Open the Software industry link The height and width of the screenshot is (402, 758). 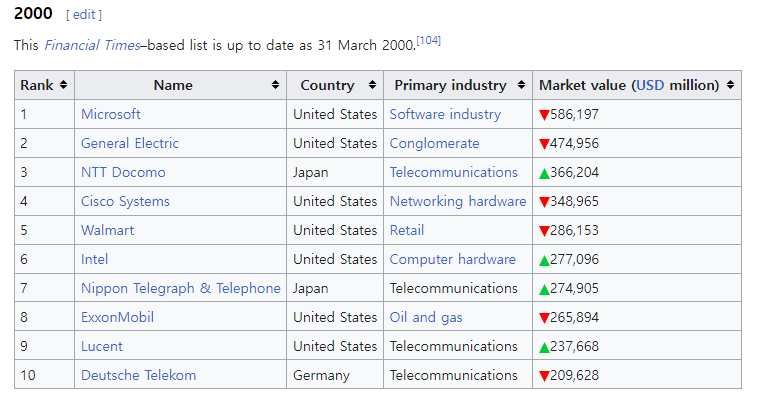(445, 115)
